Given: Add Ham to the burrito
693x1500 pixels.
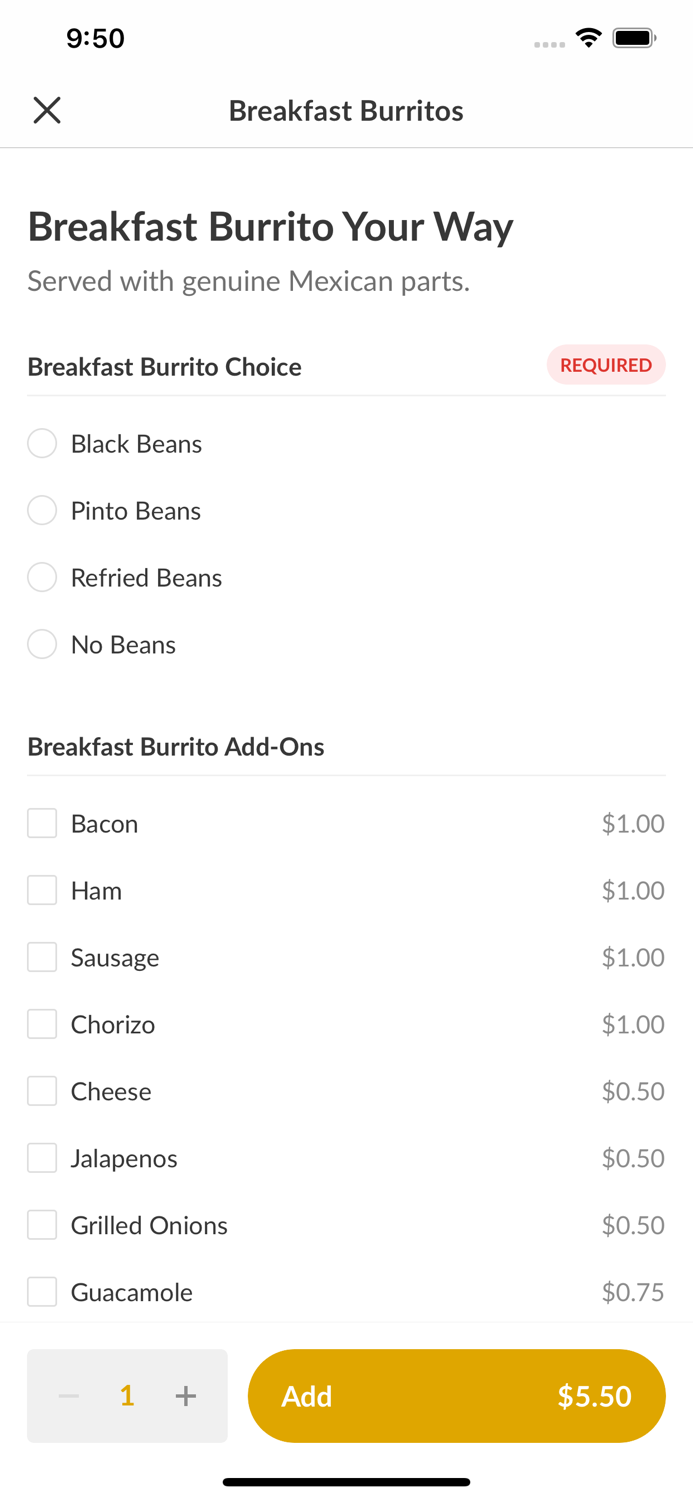Looking at the screenshot, I should (41, 890).
